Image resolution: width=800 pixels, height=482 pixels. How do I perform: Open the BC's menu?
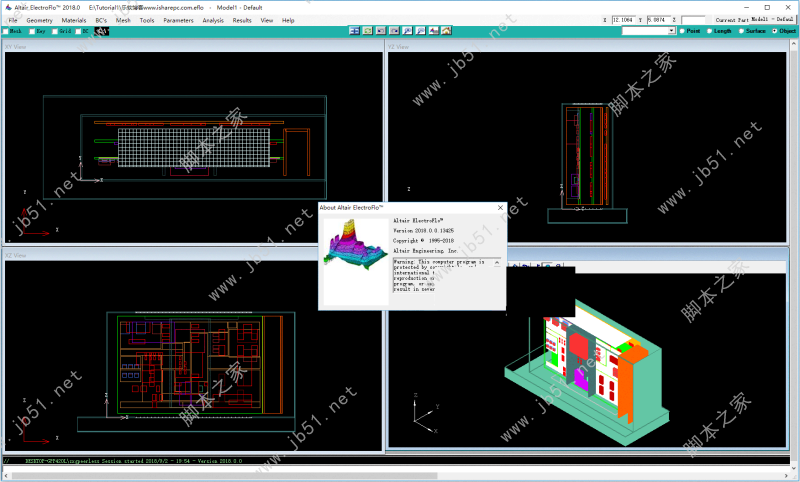101,20
